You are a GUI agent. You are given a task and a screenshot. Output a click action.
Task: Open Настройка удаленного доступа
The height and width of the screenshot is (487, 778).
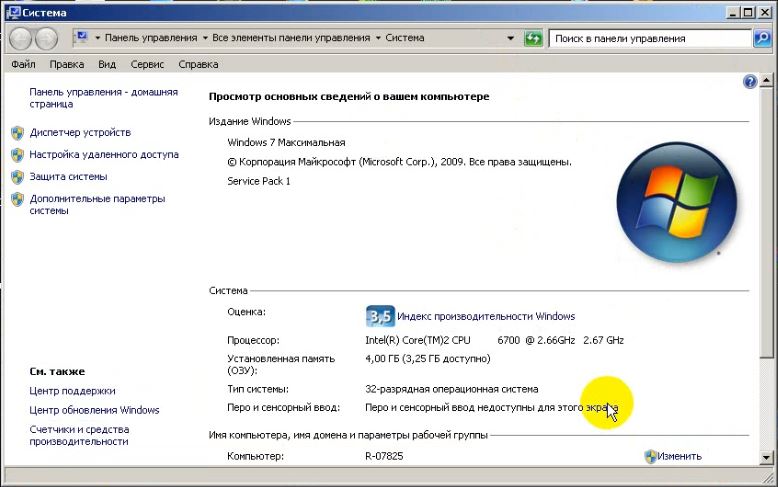[x=104, y=155]
